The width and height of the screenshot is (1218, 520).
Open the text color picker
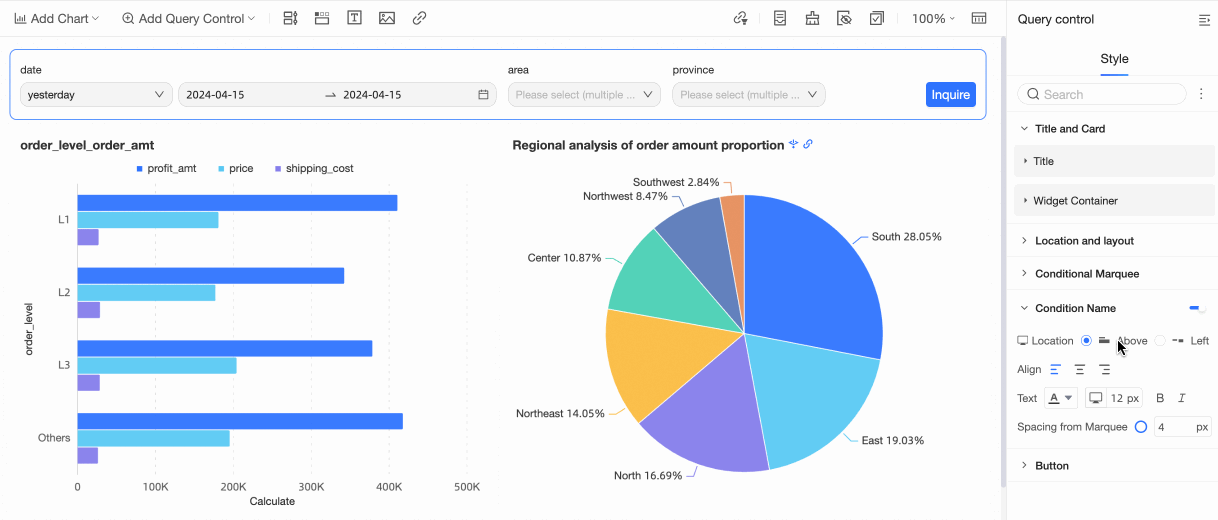tap(1061, 398)
